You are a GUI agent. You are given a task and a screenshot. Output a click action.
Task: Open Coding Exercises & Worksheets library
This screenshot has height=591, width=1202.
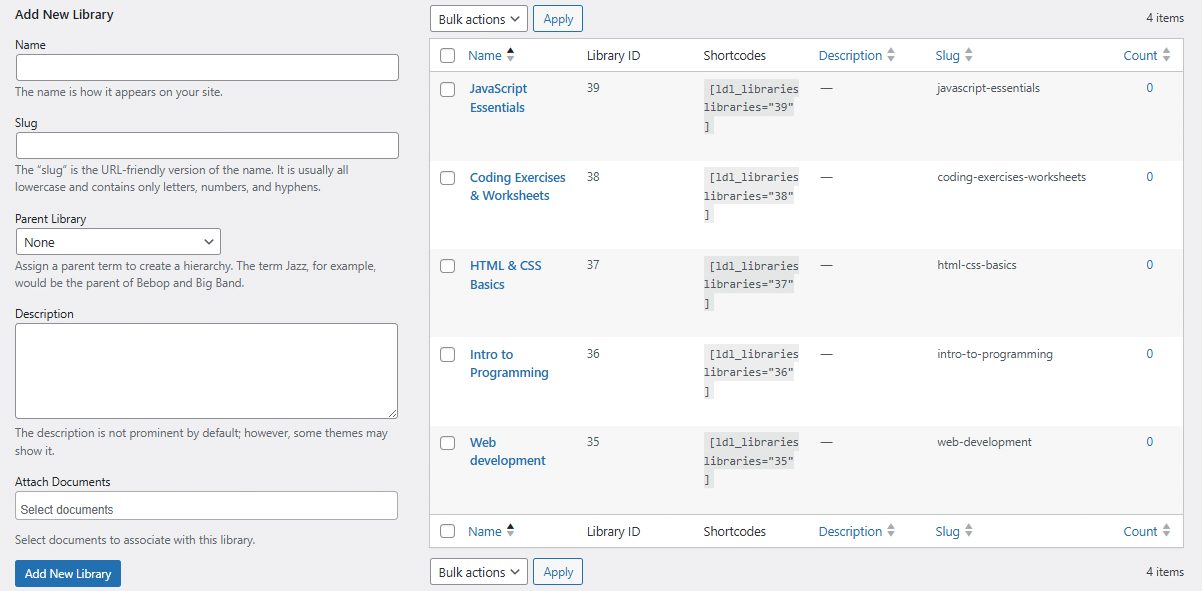518,187
